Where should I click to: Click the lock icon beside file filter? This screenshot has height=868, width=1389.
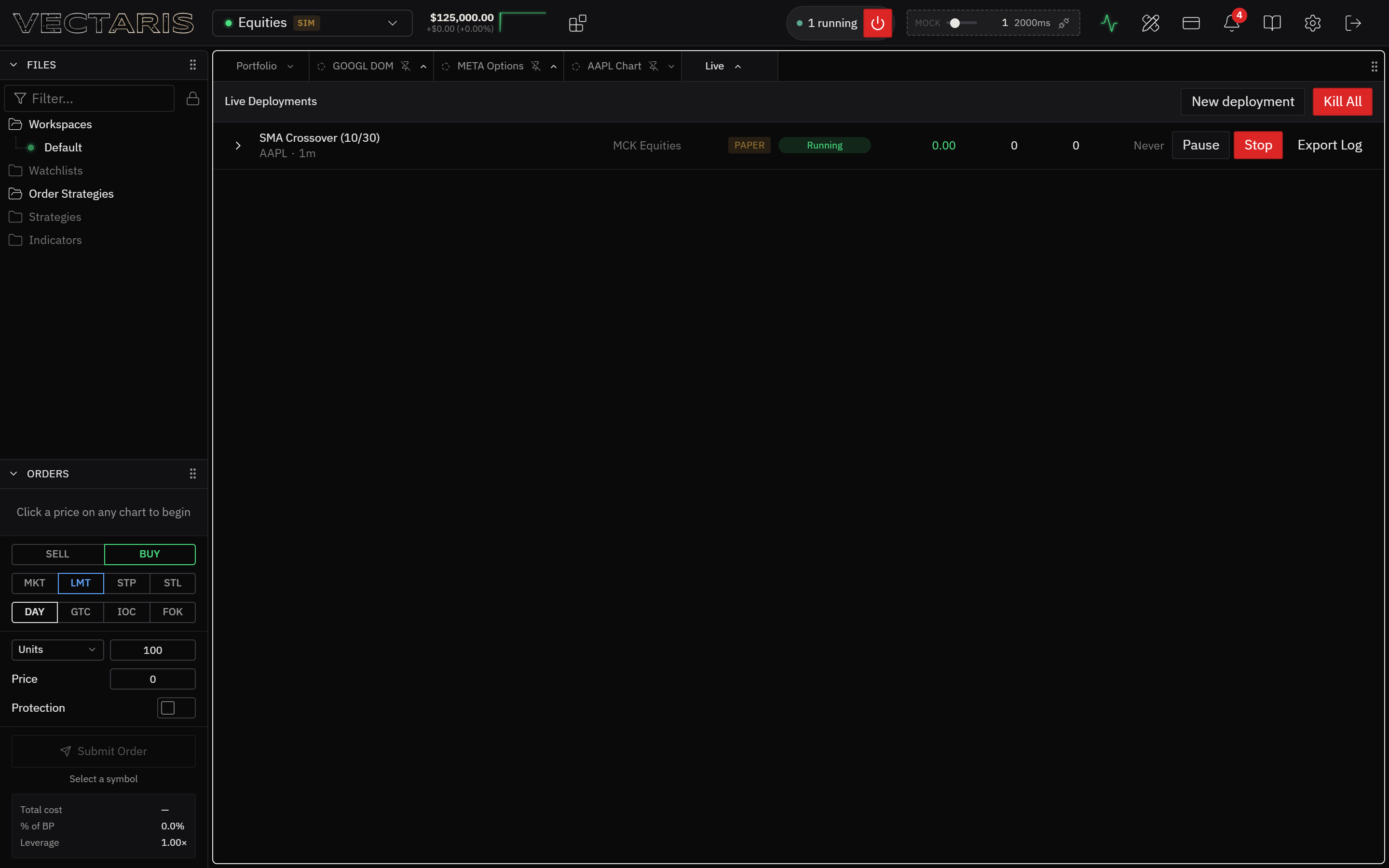pos(193,98)
